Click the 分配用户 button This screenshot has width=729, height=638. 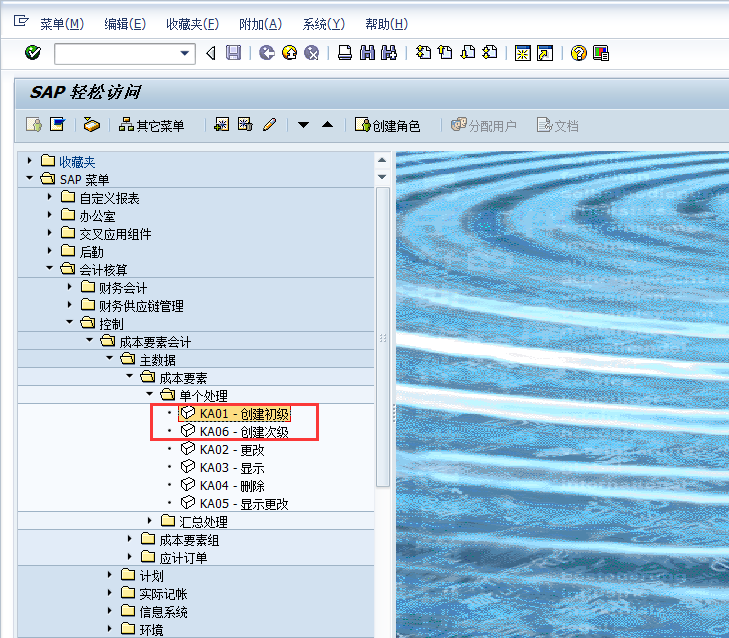(484, 125)
